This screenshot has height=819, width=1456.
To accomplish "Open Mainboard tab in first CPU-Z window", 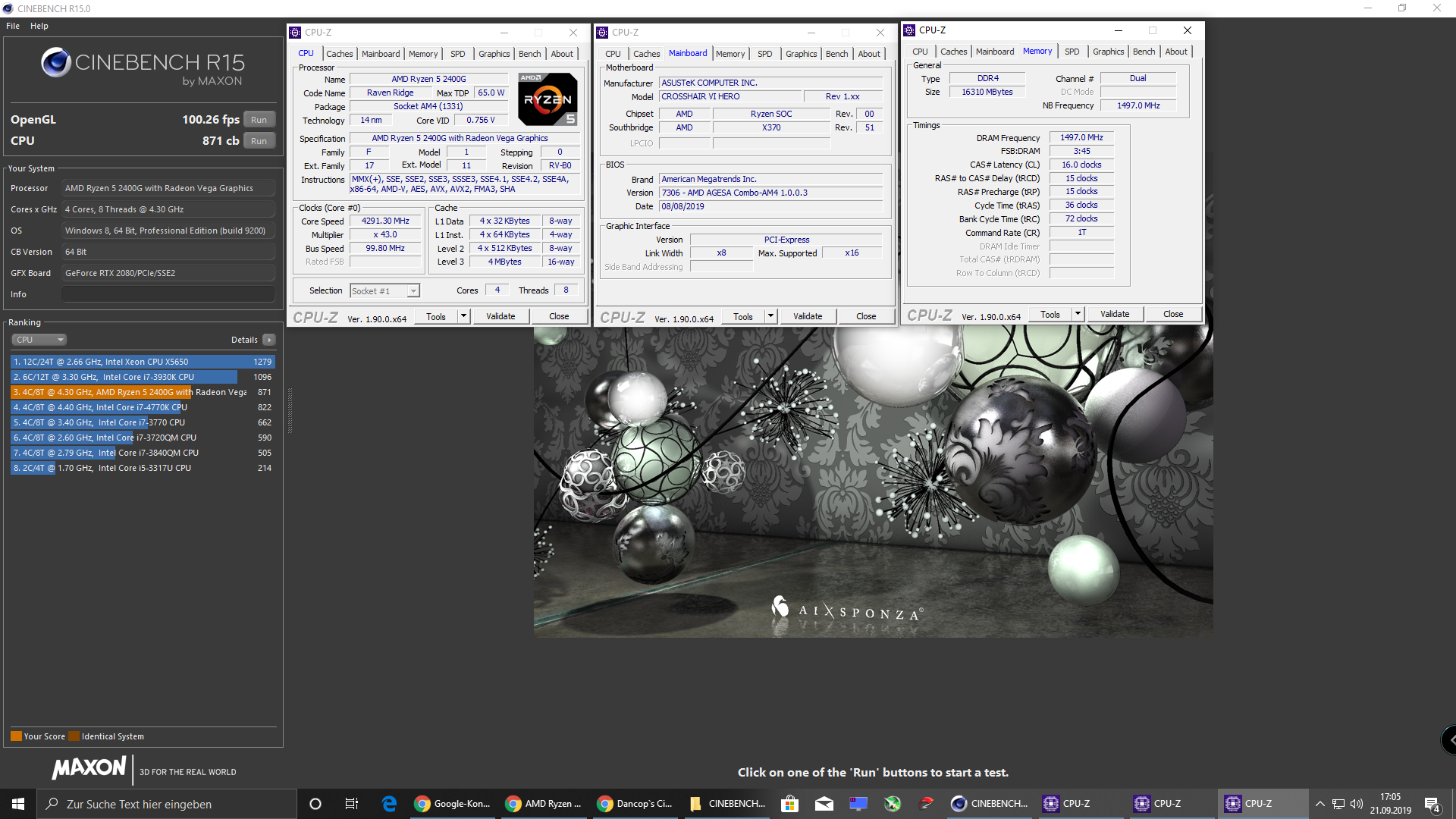I will [x=381, y=54].
